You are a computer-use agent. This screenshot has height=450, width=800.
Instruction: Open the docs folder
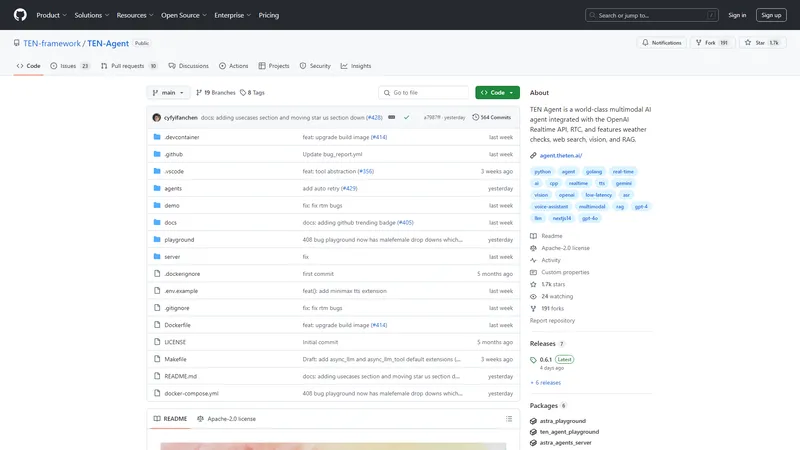click(x=170, y=222)
